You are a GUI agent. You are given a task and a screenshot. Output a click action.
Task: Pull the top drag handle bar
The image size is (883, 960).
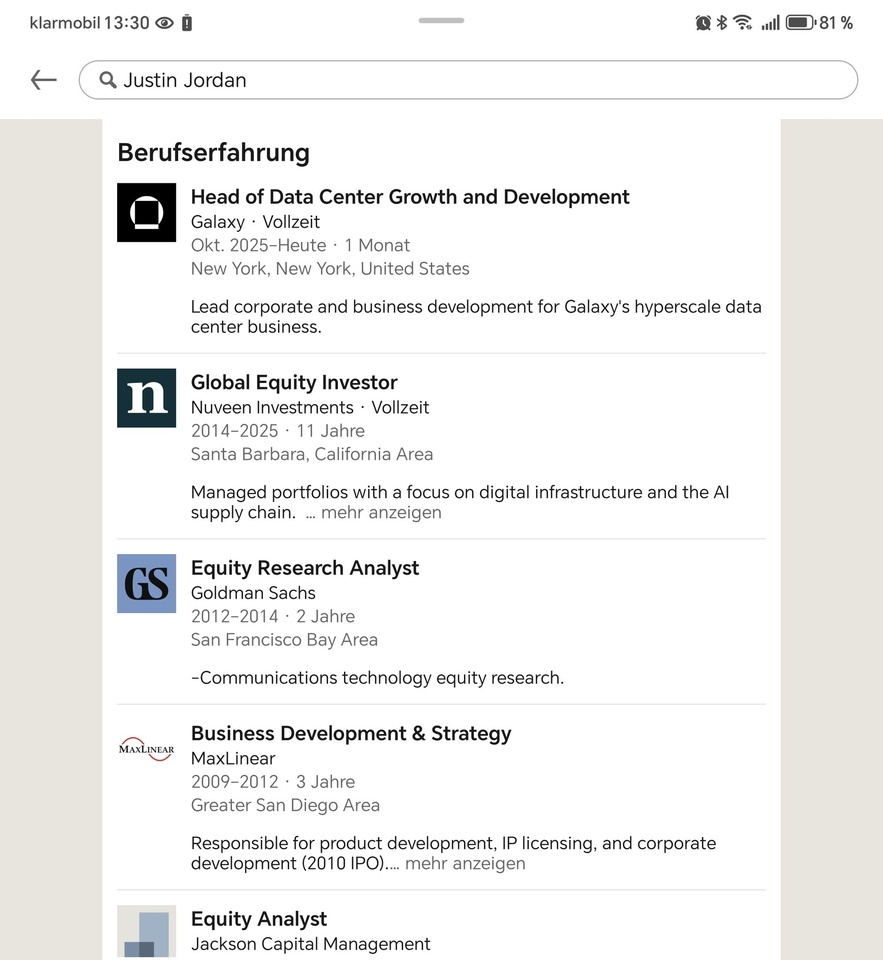click(441, 20)
